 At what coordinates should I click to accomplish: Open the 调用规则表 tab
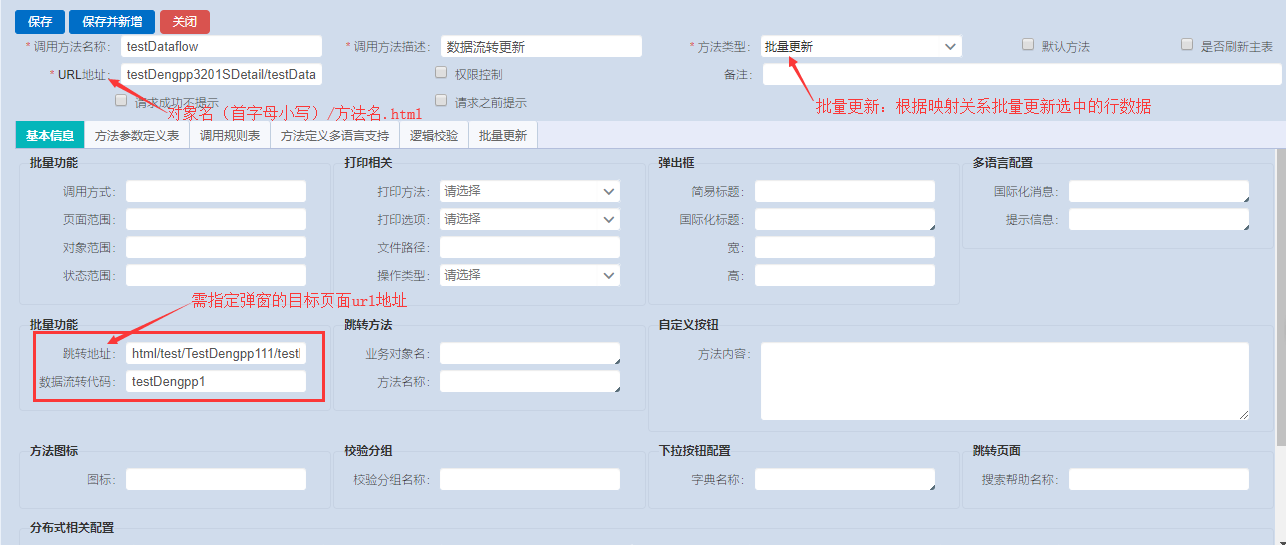[230, 136]
